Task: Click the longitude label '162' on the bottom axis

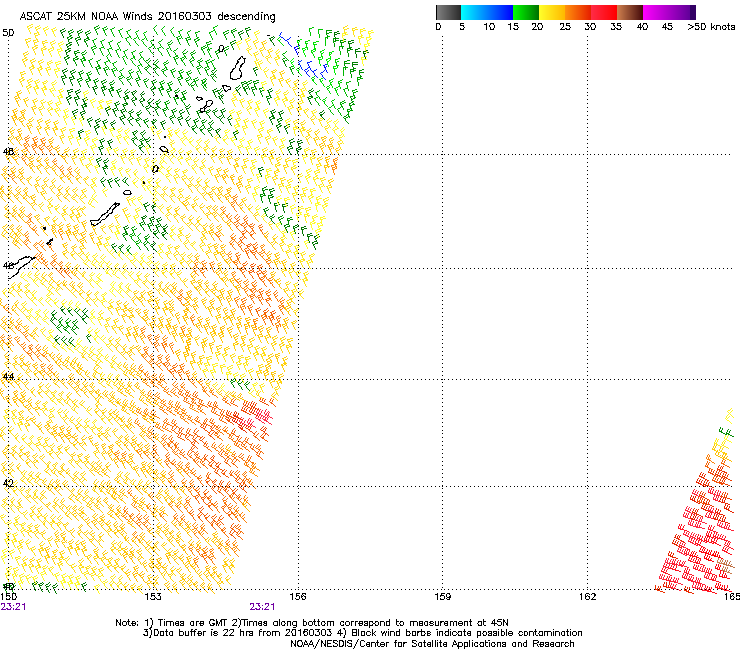Action: 587,597
